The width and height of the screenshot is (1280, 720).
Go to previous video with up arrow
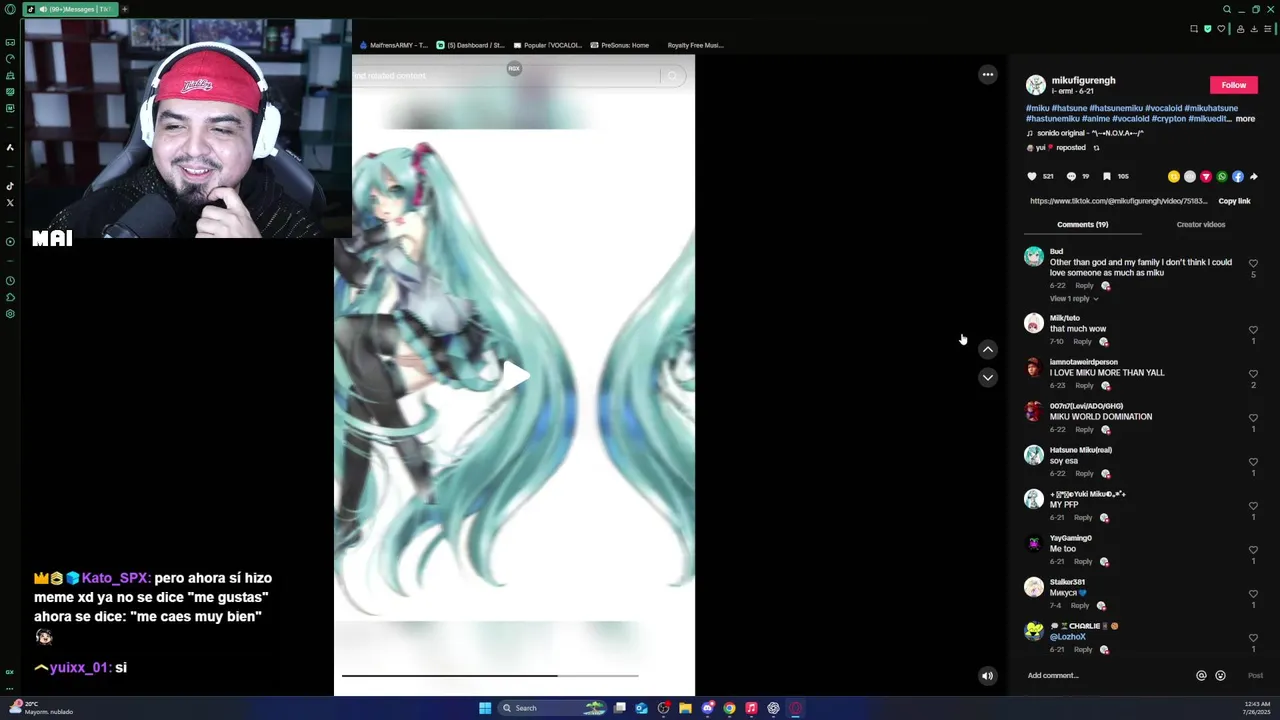click(987, 349)
